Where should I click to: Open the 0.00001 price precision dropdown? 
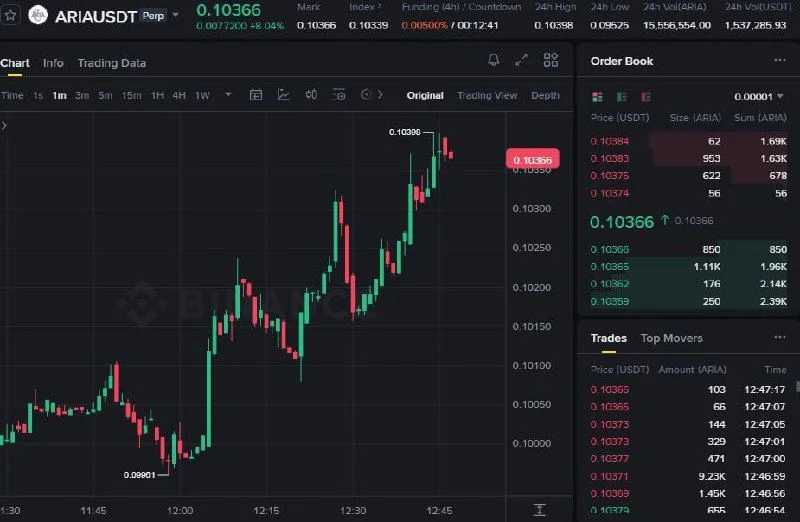coord(758,96)
